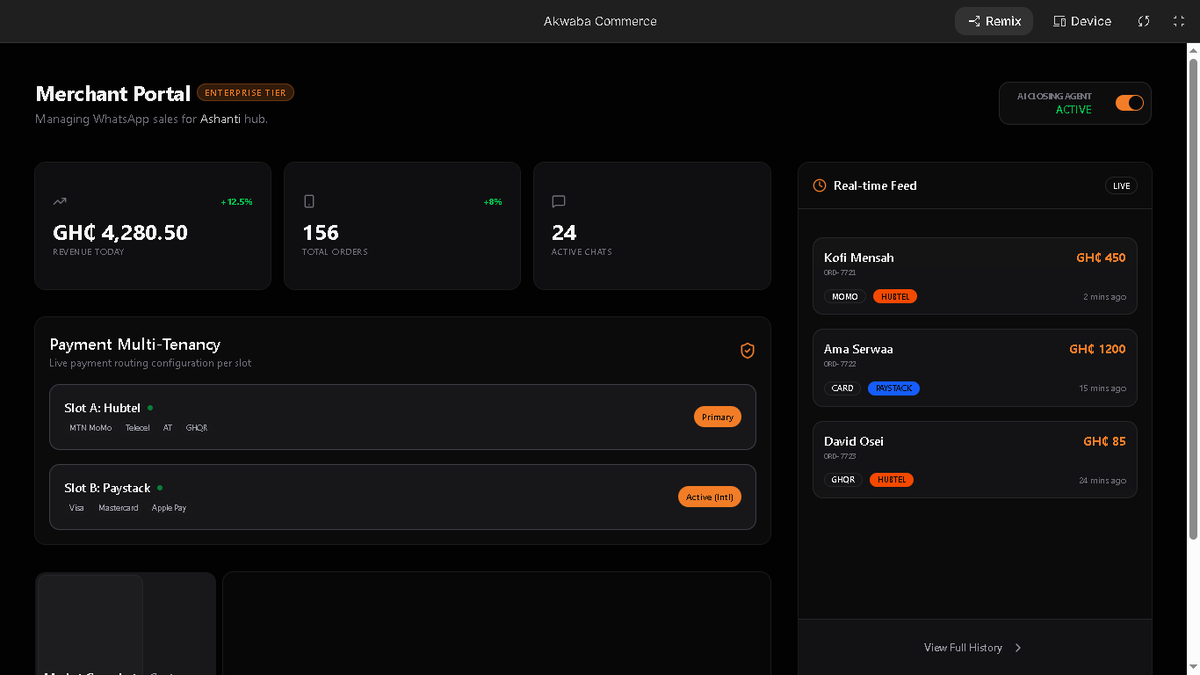Screen dimensions: 1200x675
Task: Click the clock icon beside Real-time Feed
Action: 818,185
